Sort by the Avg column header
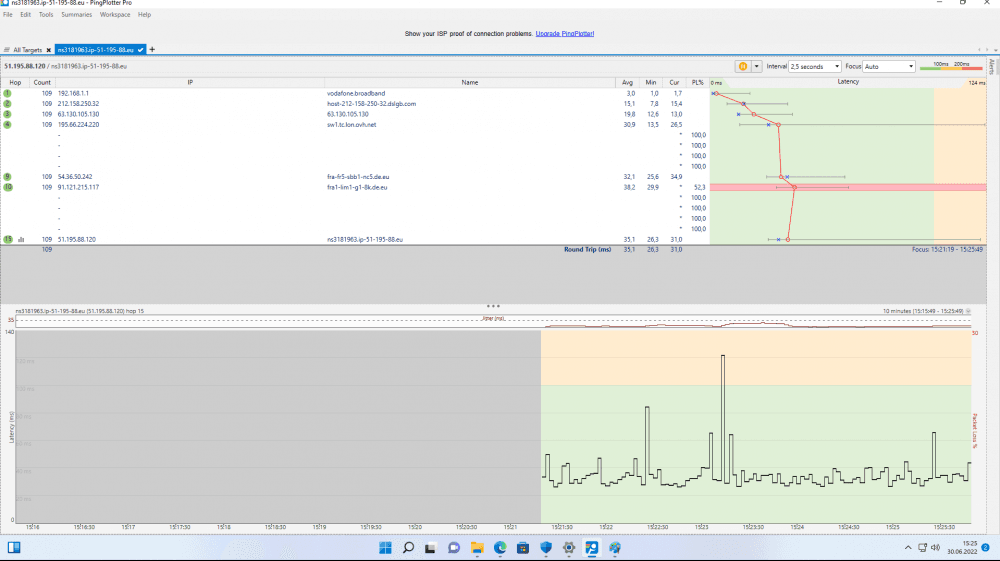The image size is (1000, 561). (628, 82)
